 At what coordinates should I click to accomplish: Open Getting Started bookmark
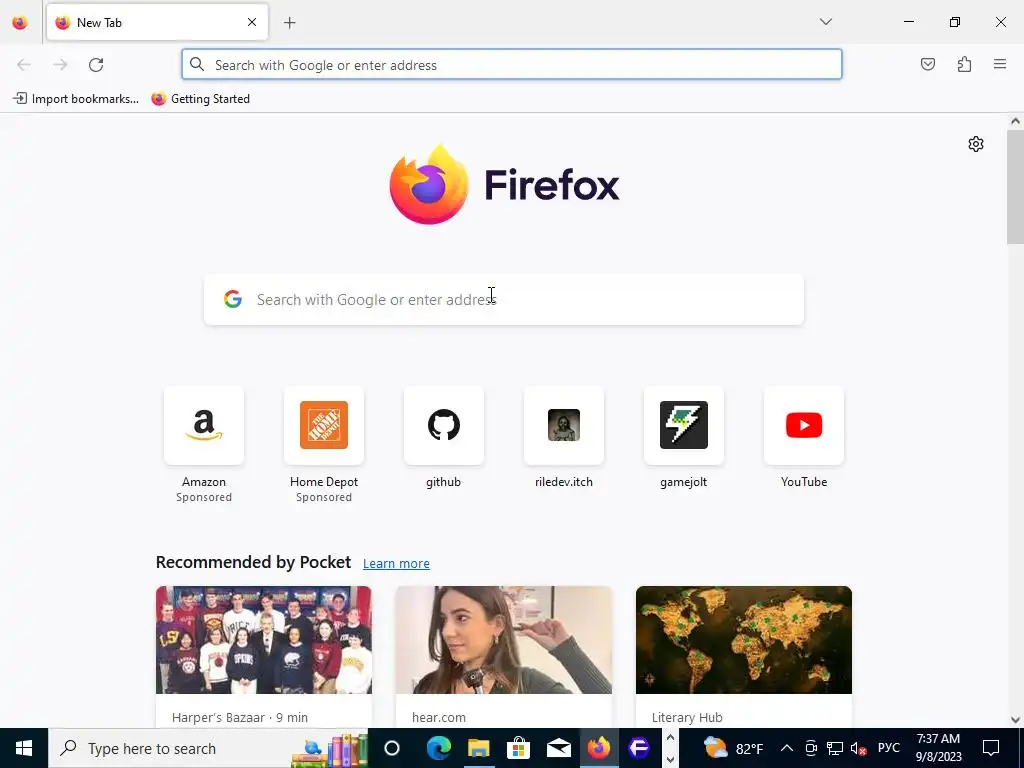(x=200, y=99)
